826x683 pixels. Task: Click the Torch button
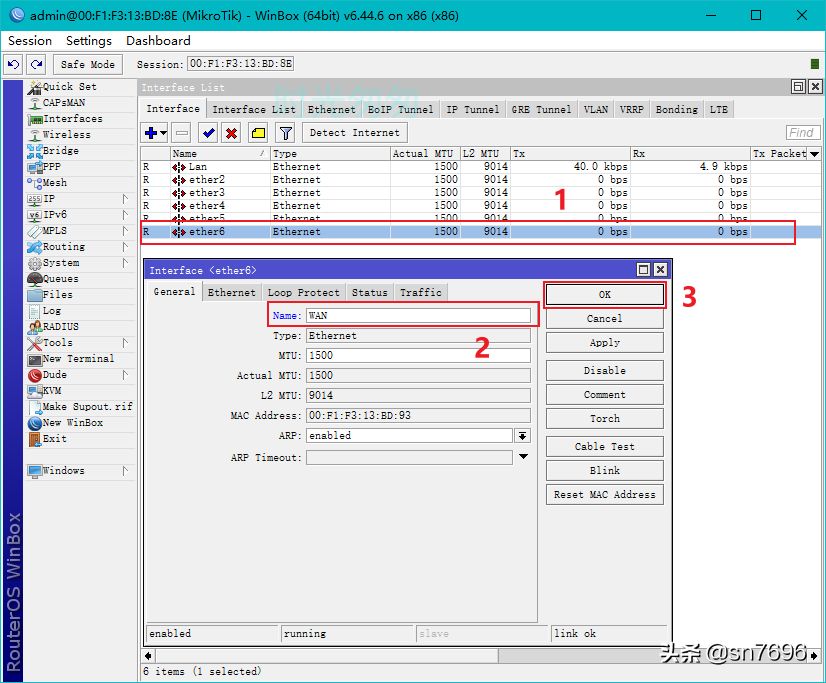tap(605, 419)
